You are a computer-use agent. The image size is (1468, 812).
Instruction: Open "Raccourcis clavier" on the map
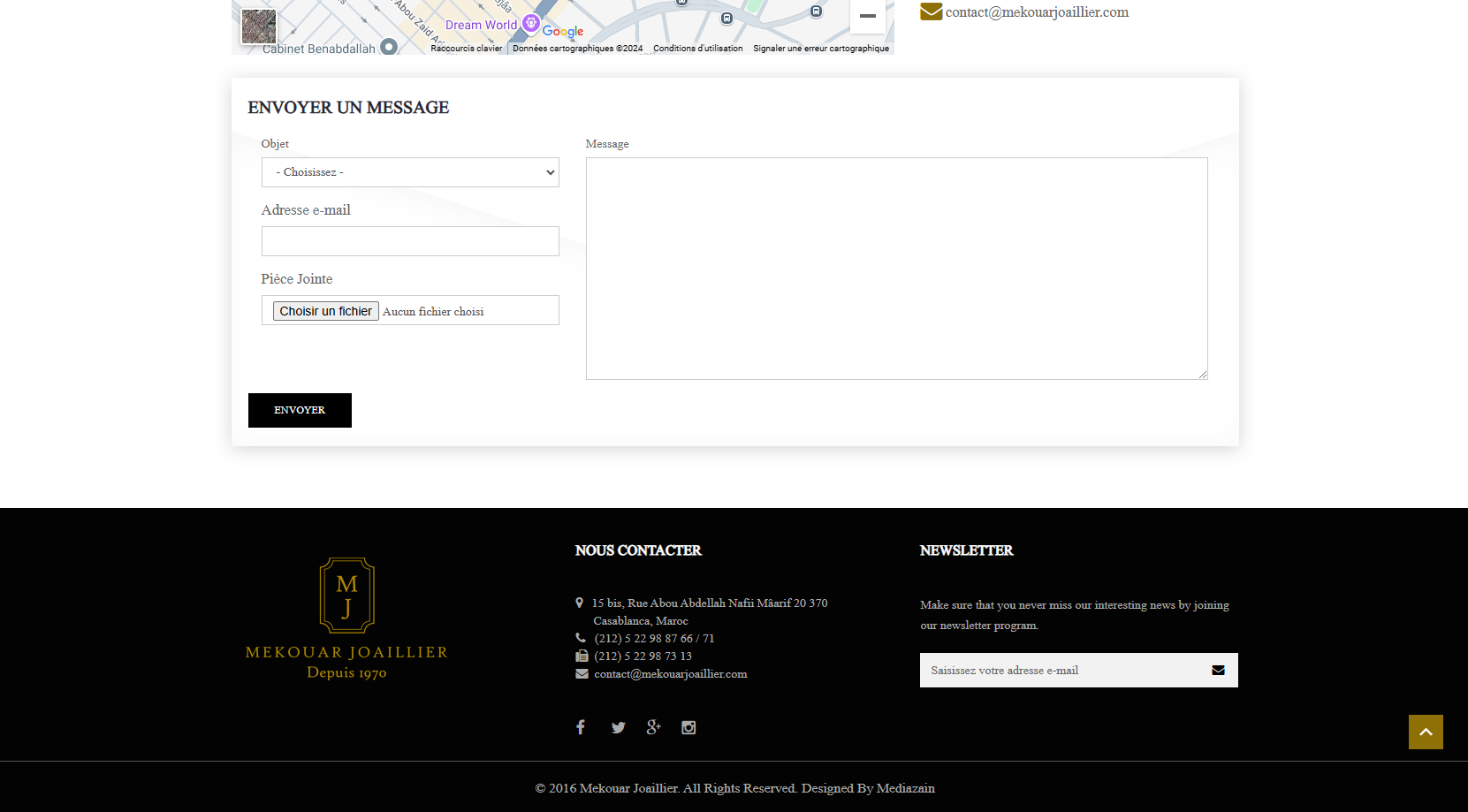[x=466, y=49]
